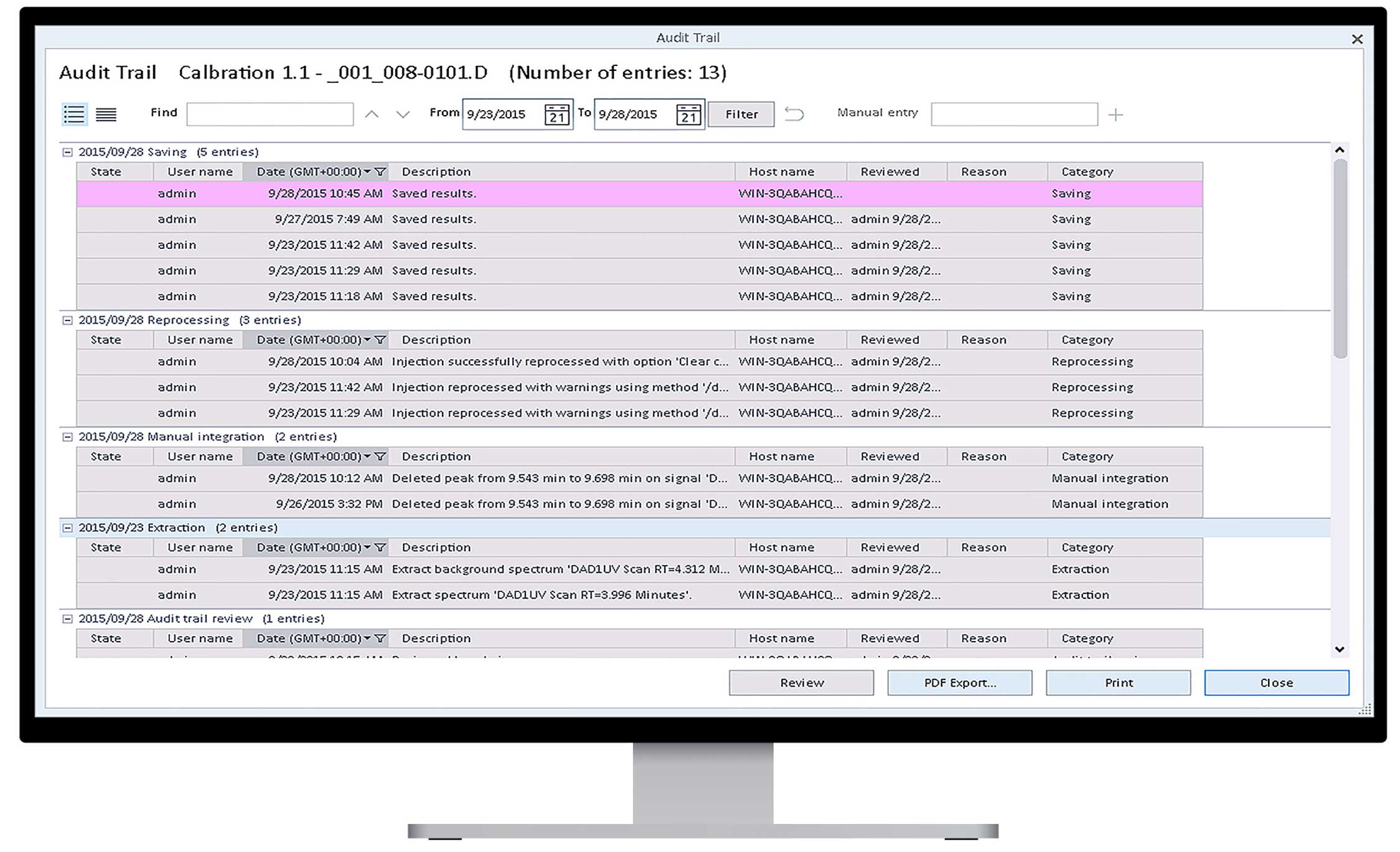
Task: Collapse the Audit trail review group
Action: point(67,619)
